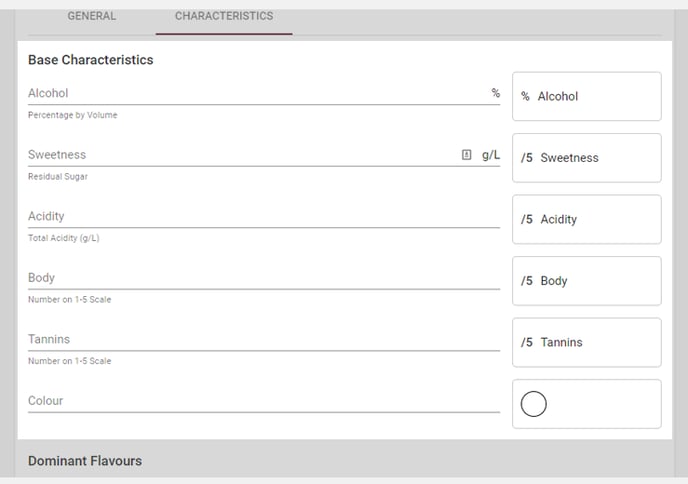Screen dimensions: 688x484
Task: Click the info icon in Sweetness field
Action: pyautogui.click(x=466, y=154)
